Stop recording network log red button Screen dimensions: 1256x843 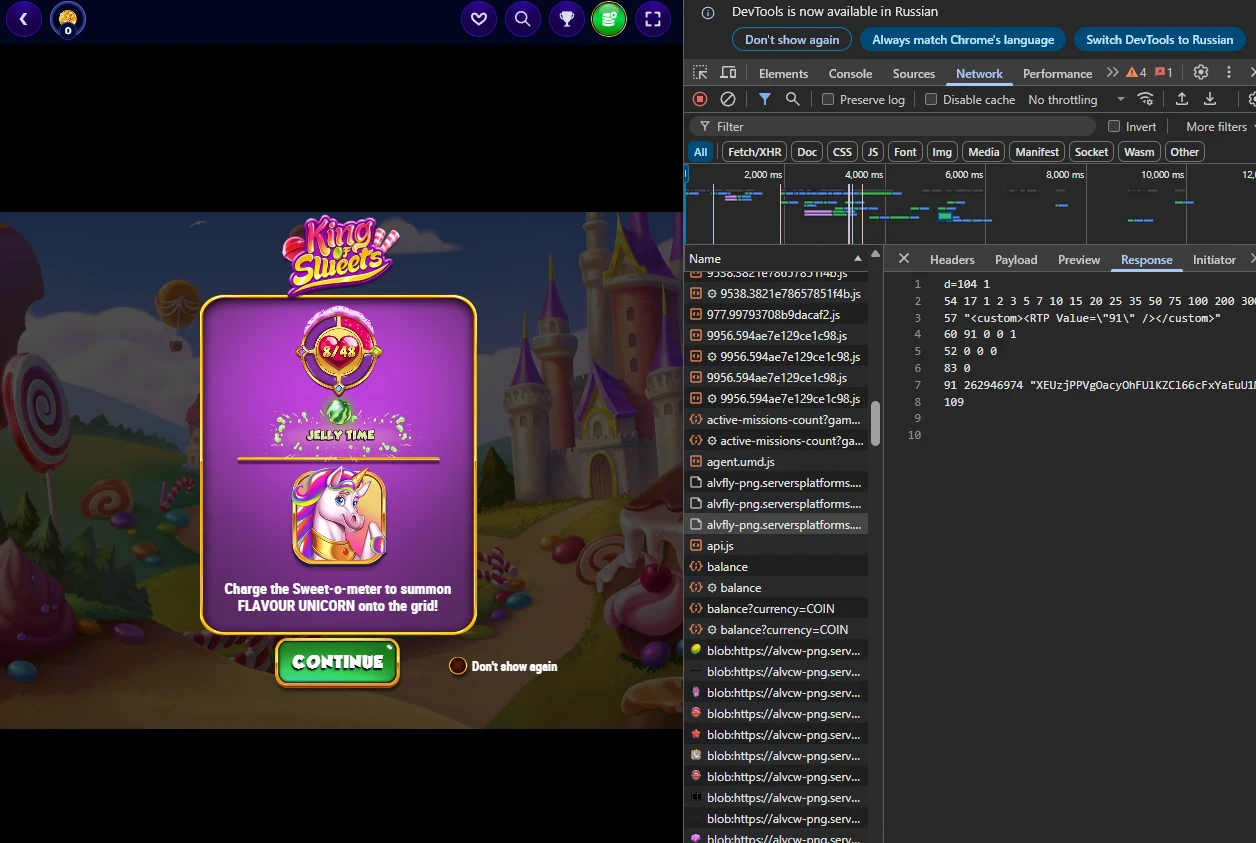click(x=700, y=99)
